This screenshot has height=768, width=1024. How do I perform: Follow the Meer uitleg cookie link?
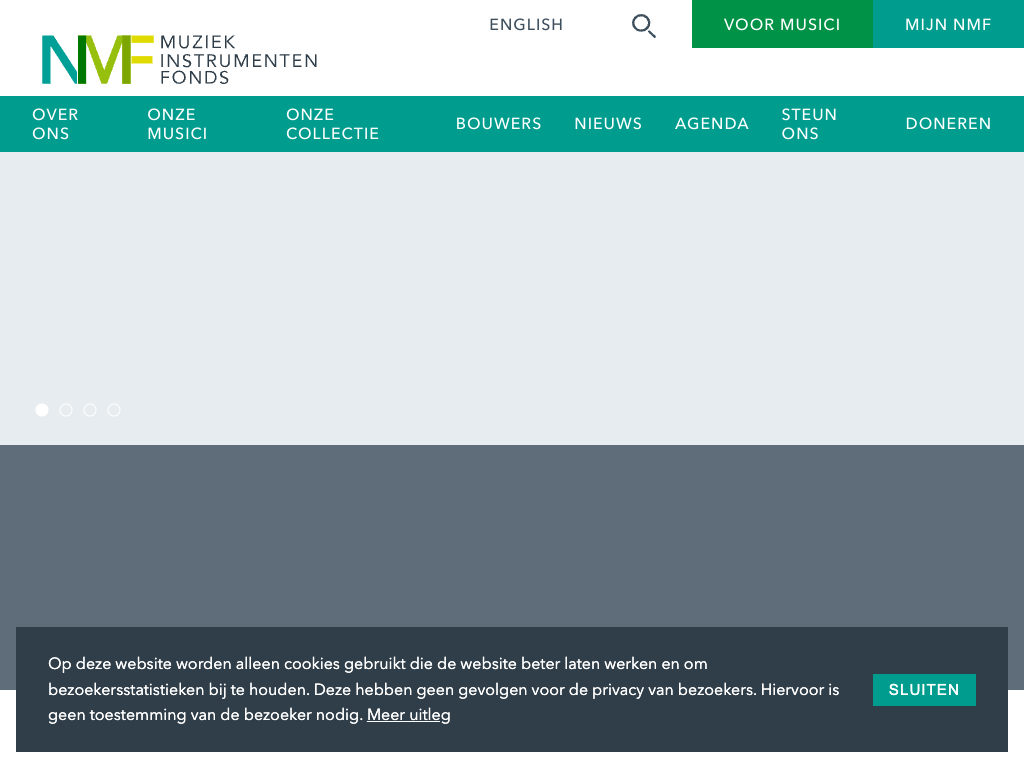pos(408,715)
